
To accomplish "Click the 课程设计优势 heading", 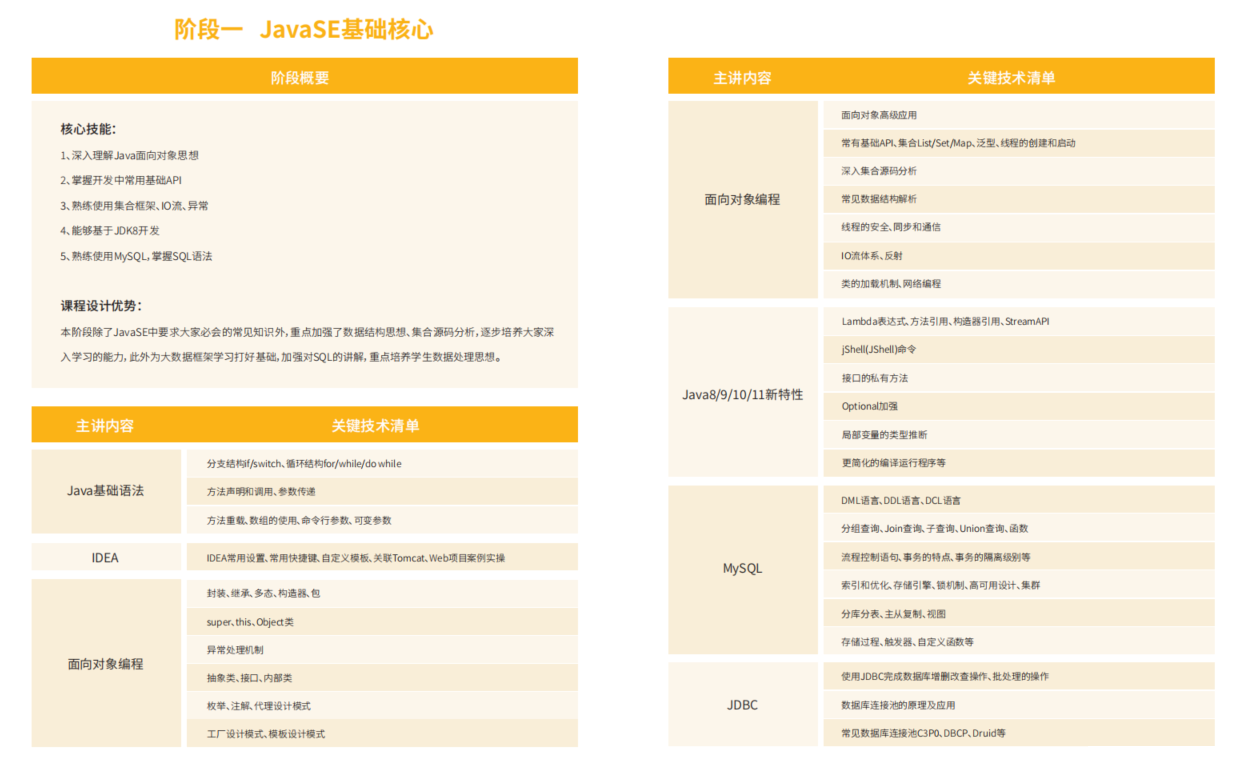I will coord(101,306).
